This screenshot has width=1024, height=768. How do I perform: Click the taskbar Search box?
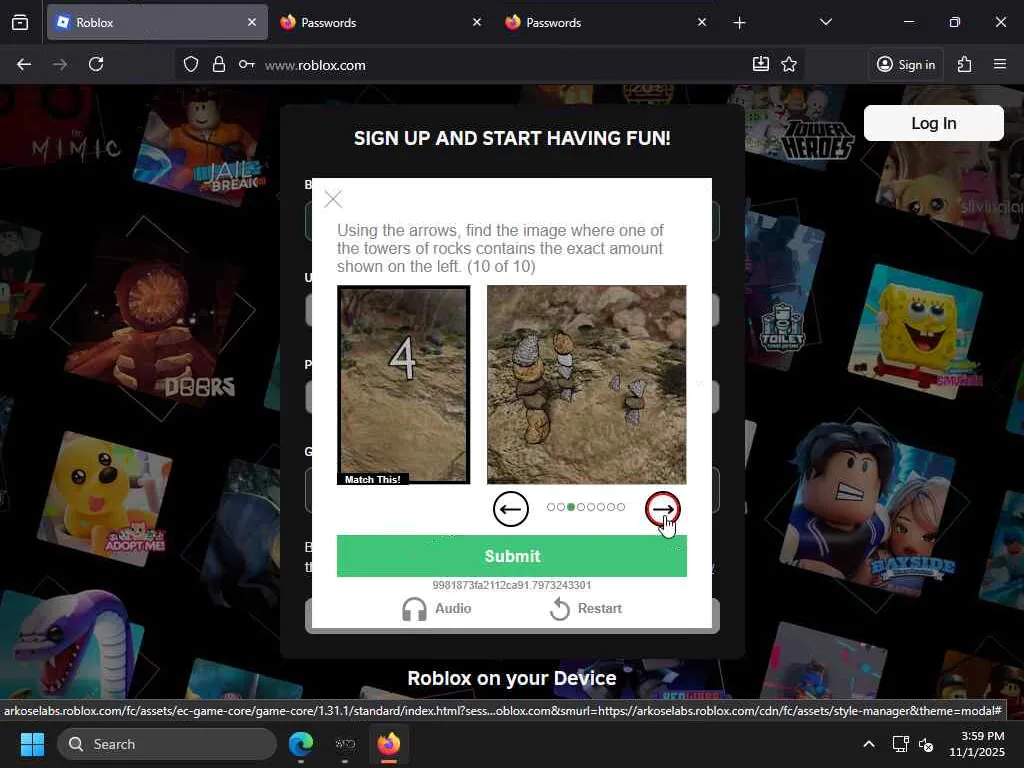coord(167,744)
